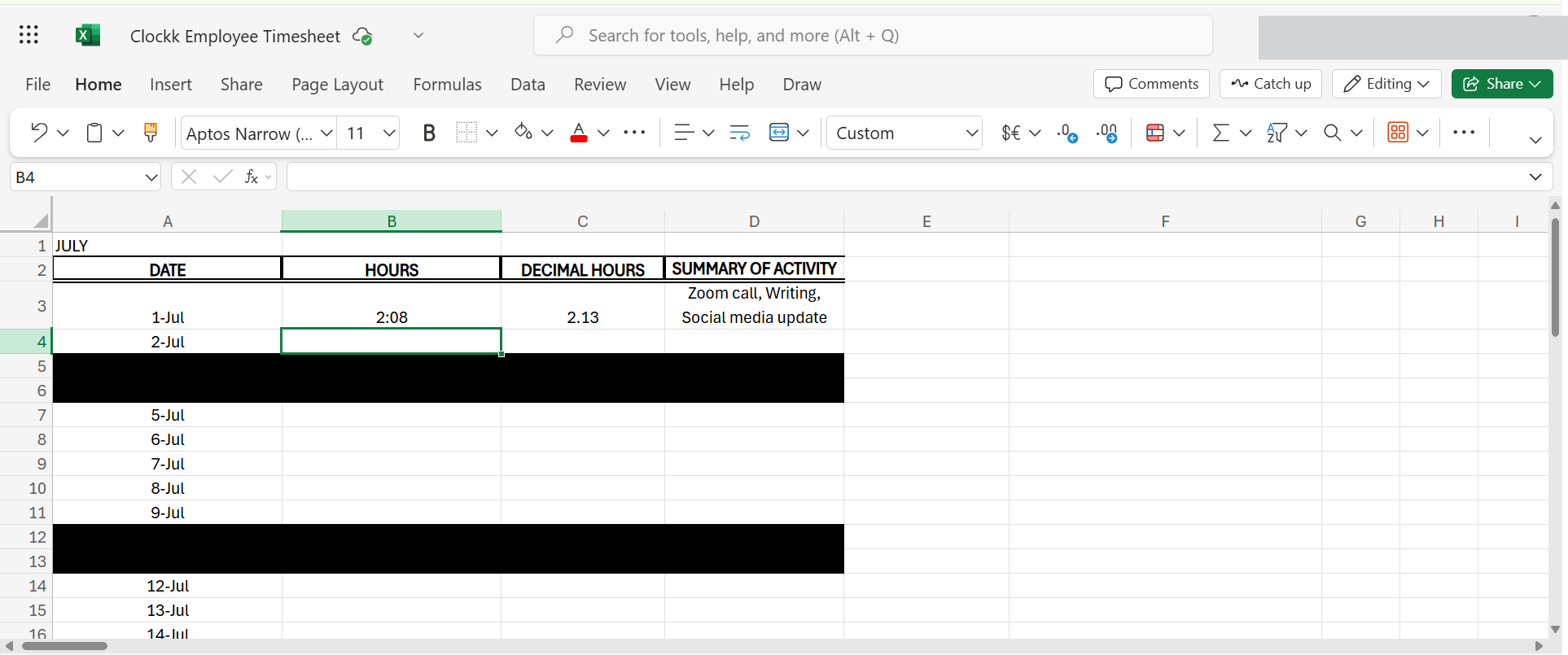
Task: Open the Undo history dropdown arrow
Action: (x=63, y=133)
